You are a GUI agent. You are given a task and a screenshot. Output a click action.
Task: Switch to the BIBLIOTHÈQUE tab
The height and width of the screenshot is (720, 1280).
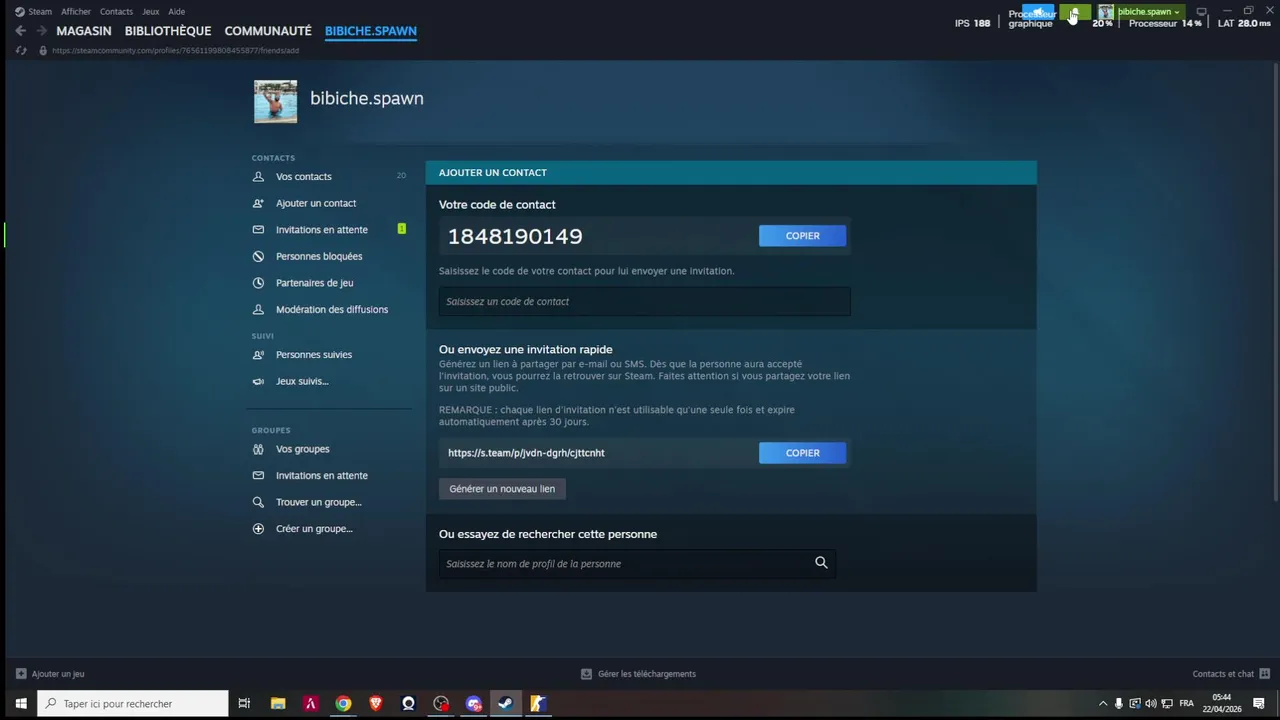coord(168,31)
